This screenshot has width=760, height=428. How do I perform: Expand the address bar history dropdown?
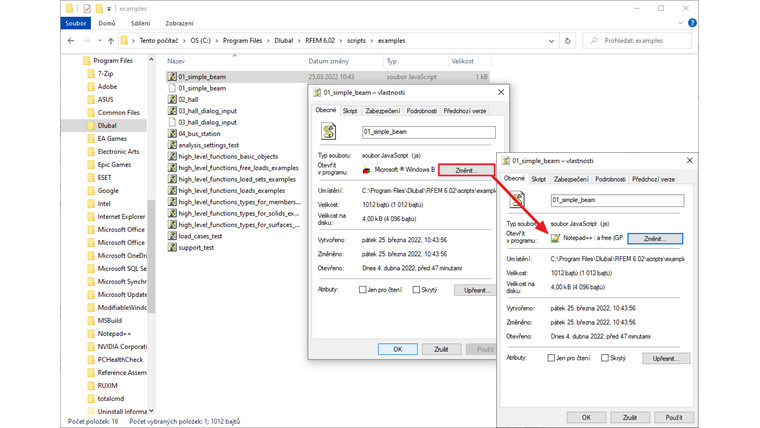coord(552,41)
